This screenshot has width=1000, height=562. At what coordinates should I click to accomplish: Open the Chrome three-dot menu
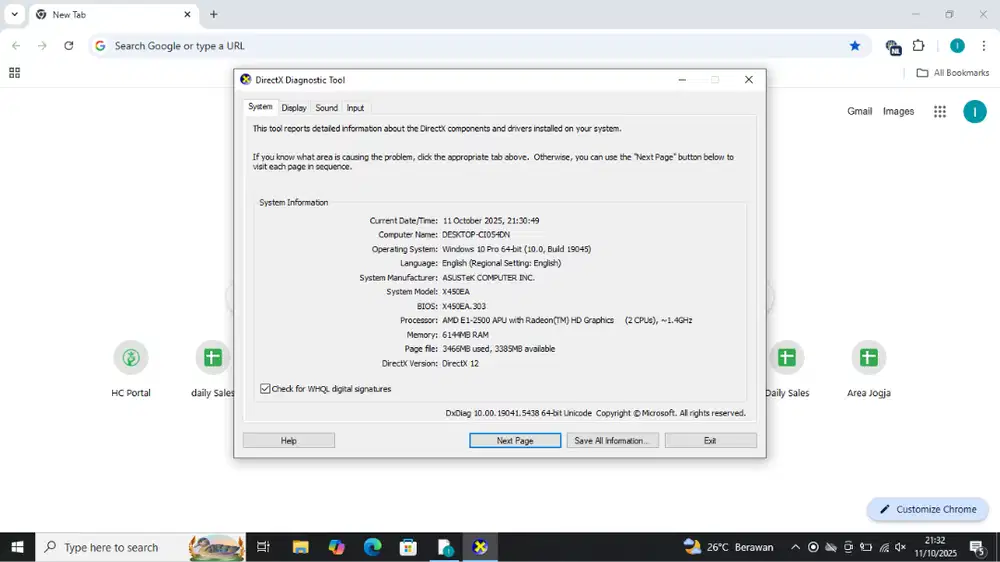(x=982, y=46)
